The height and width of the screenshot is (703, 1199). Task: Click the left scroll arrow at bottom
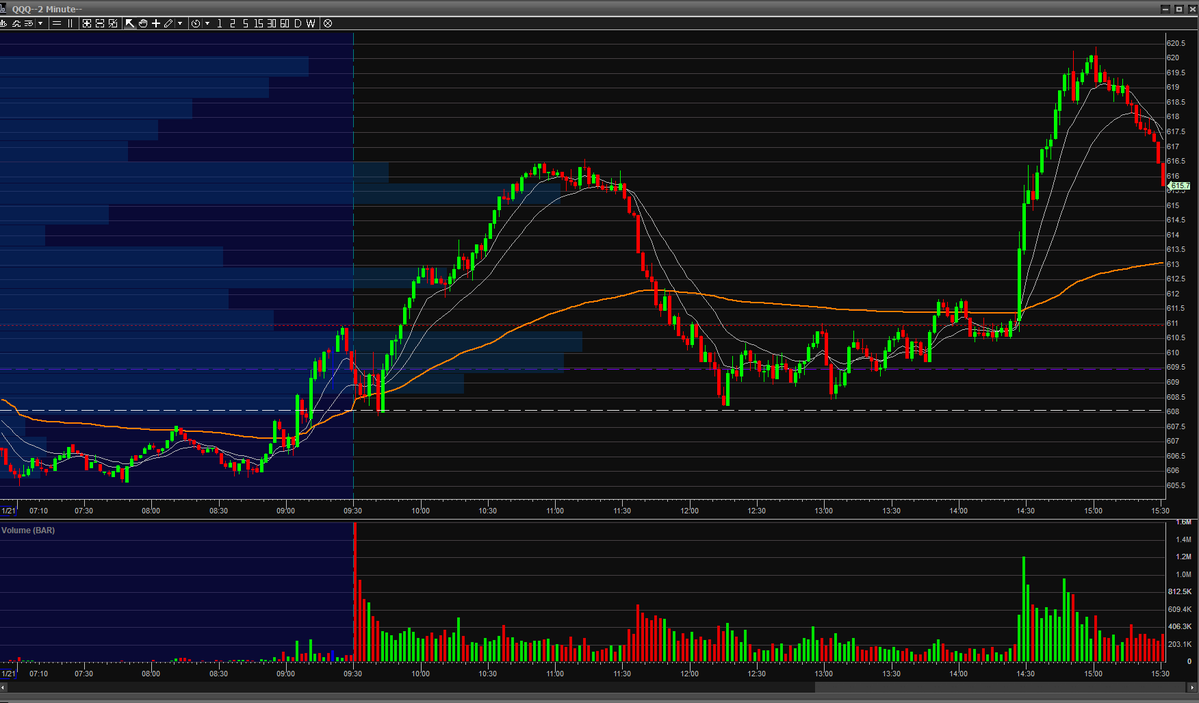4,688
